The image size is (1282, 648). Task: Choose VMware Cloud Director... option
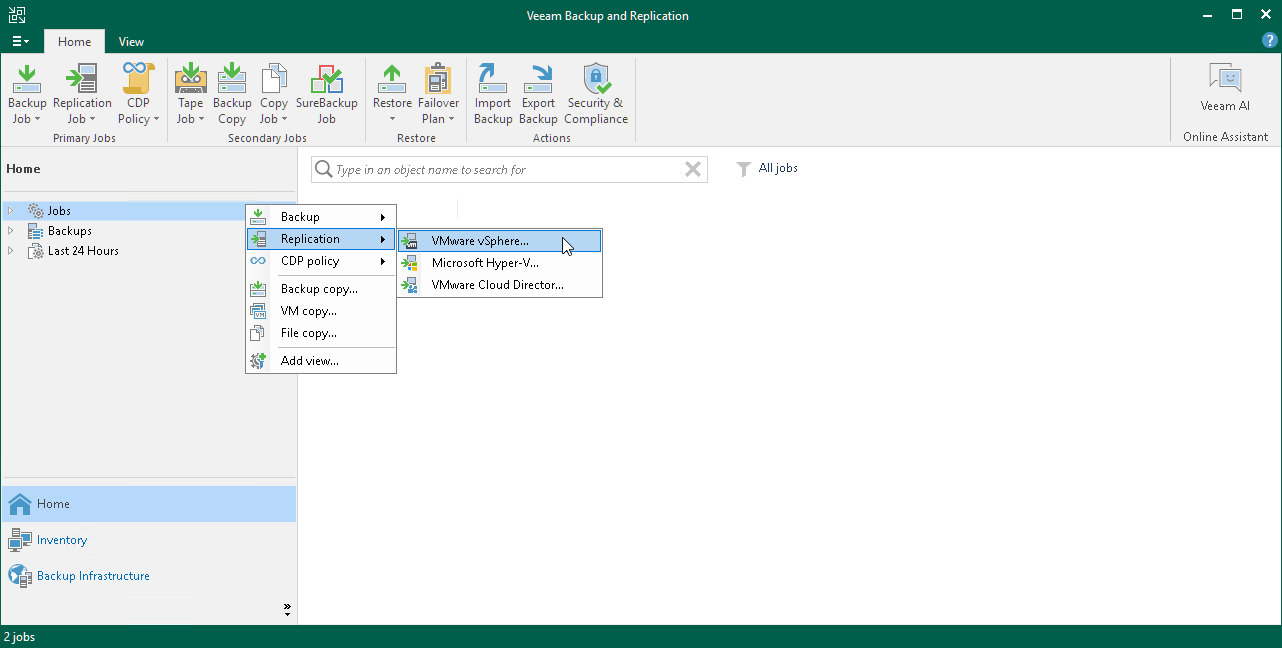tap(500, 285)
